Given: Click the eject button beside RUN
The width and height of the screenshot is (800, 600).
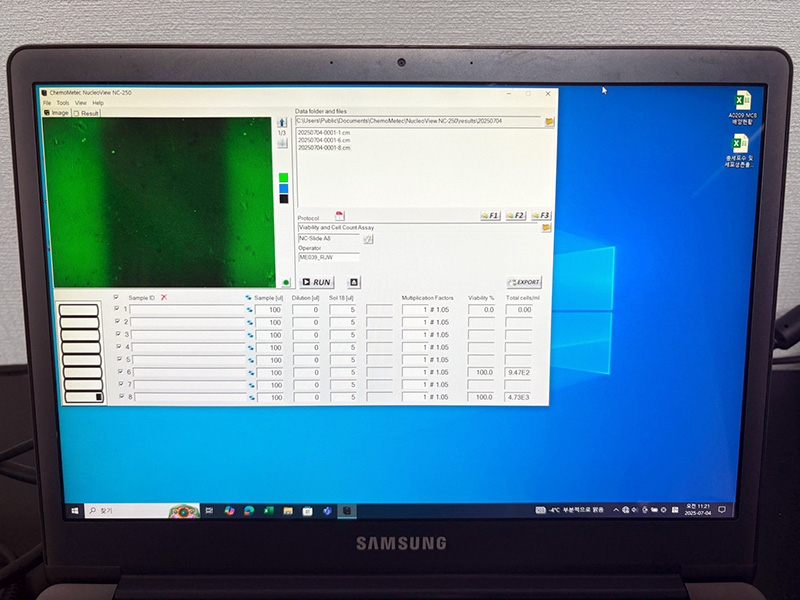Looking at the screenshot, I should tap(354, 283).
